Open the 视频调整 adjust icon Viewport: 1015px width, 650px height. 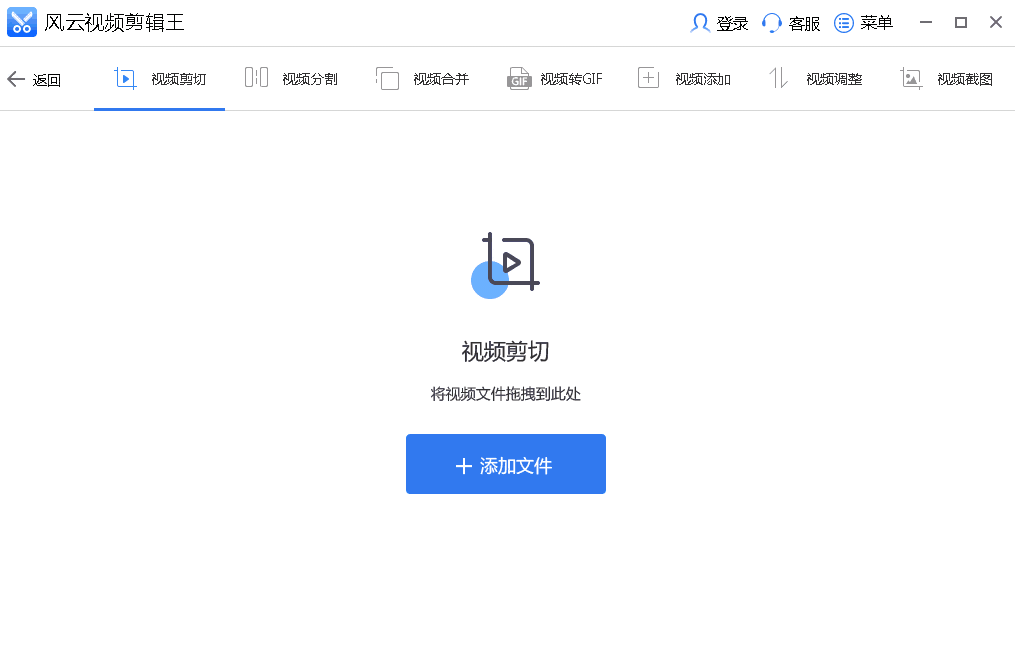coord(778,77)
